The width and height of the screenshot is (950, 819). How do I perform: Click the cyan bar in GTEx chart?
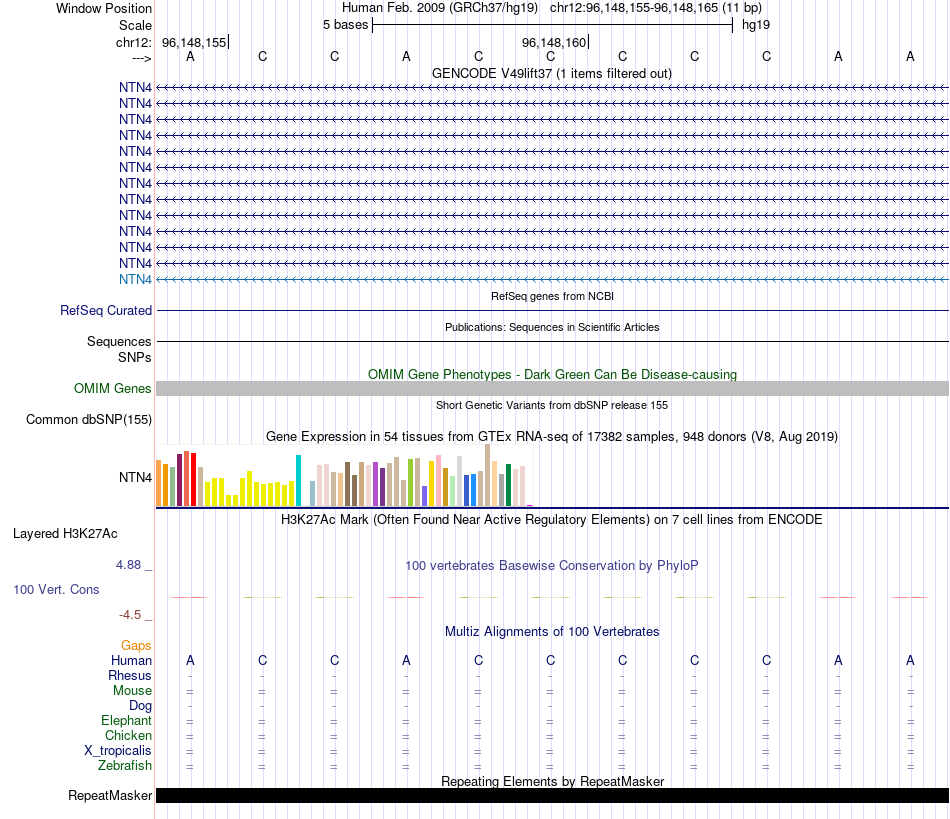(x=298, y=480)
